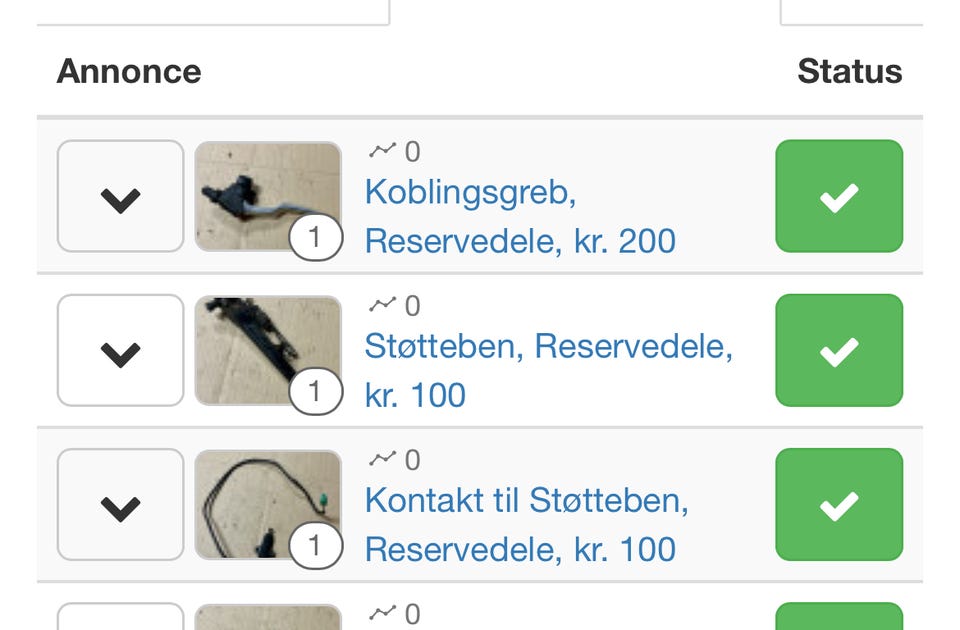Click image count badge on Støtteben photo

315,393
